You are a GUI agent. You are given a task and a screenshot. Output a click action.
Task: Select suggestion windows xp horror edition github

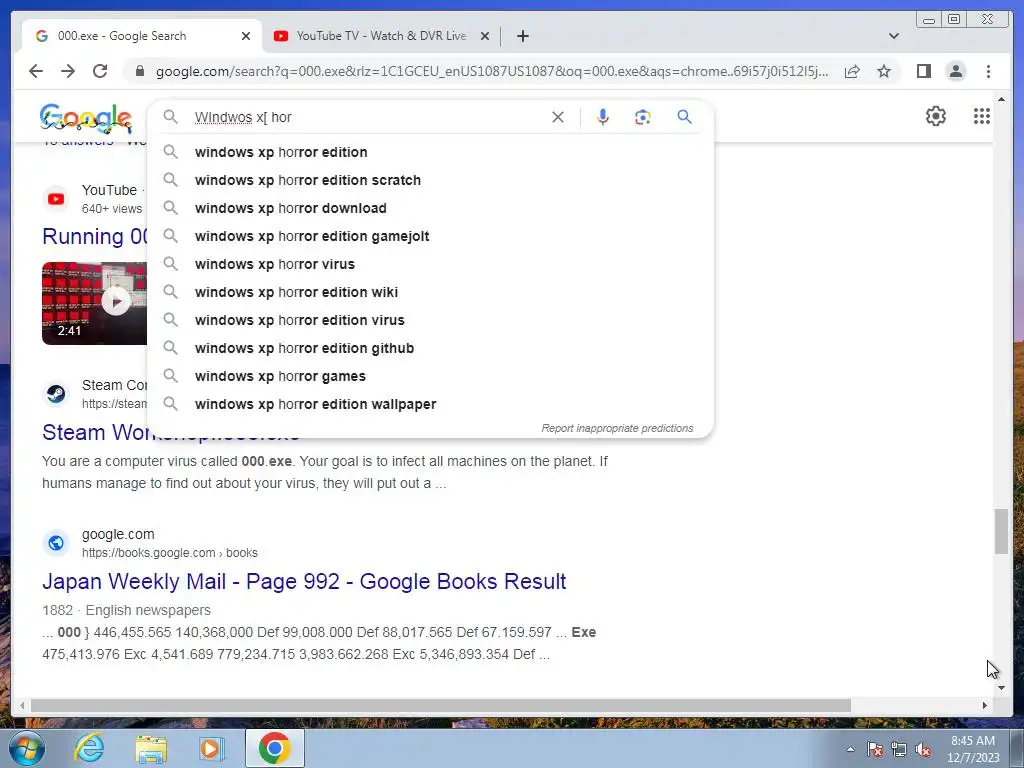[x=430, y=349]
